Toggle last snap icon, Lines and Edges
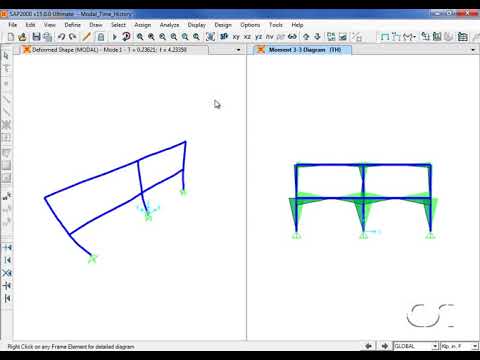 tap(7, 298)
